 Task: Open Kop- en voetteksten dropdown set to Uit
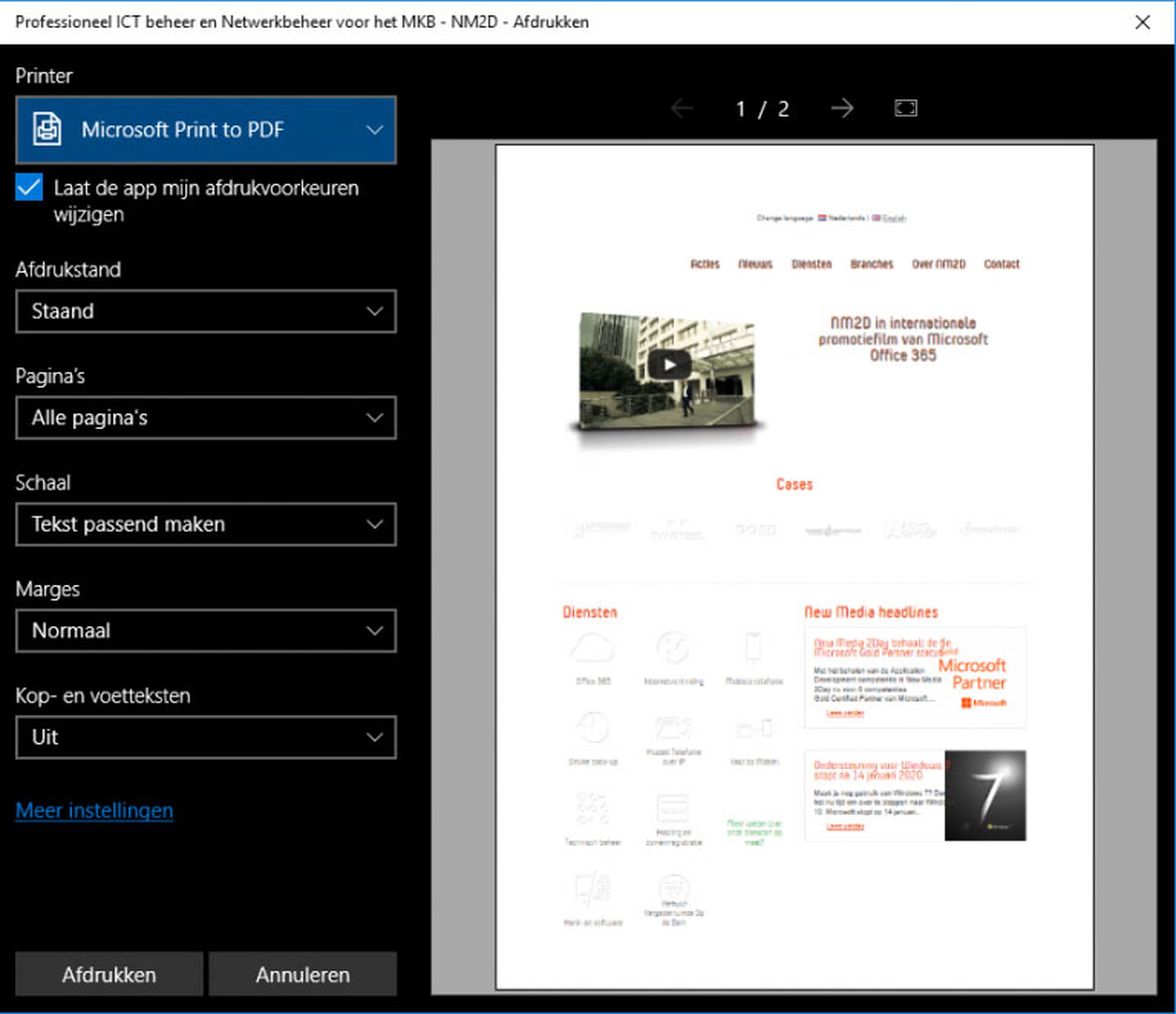click(x=205, y=737)
